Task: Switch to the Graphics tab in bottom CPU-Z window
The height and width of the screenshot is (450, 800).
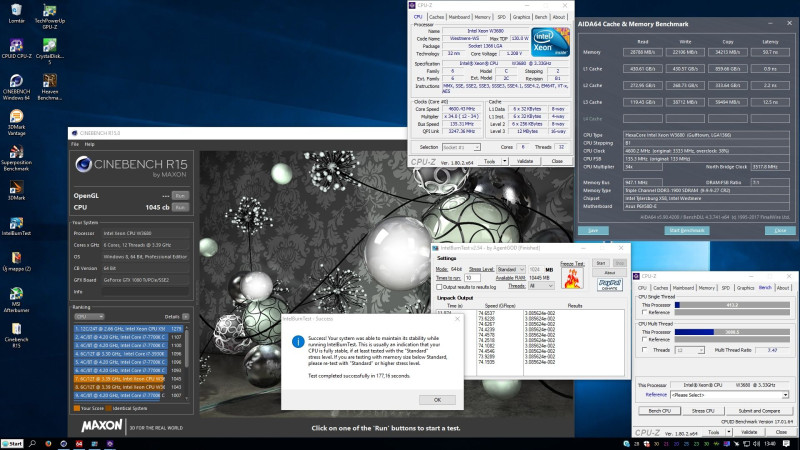Action: (745, 288)
